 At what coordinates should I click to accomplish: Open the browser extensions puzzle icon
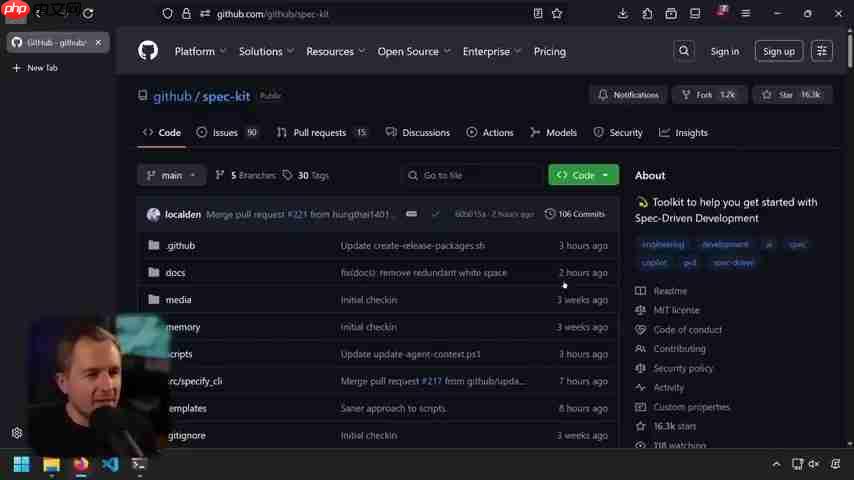click(647, 14)
